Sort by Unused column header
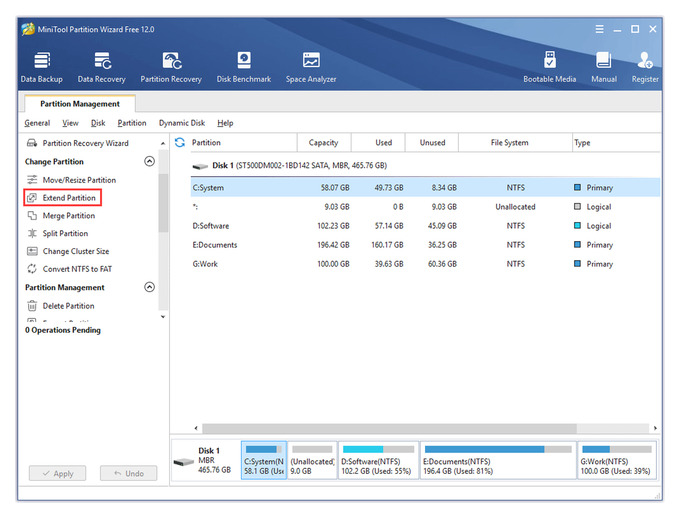 point(432,142)
